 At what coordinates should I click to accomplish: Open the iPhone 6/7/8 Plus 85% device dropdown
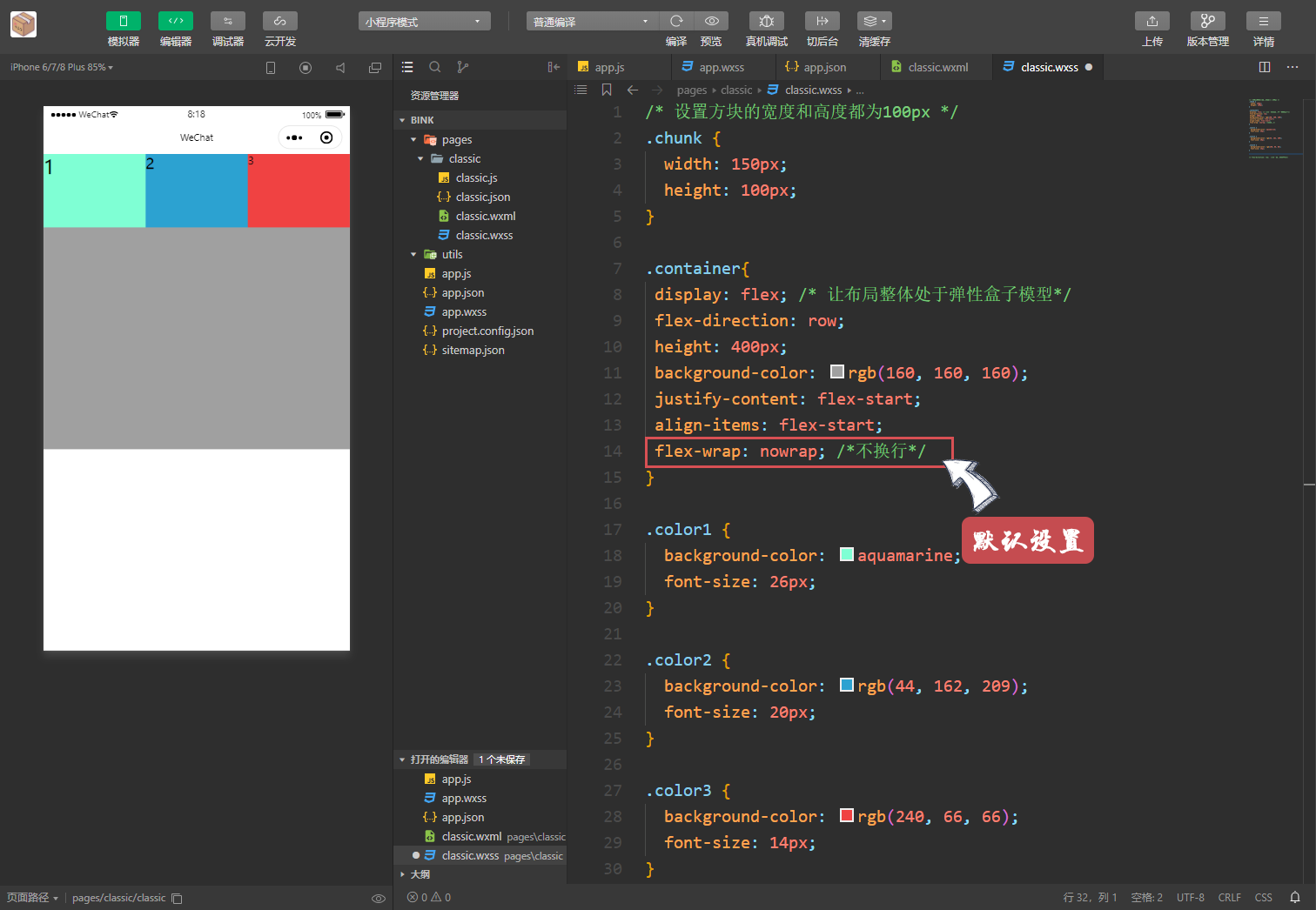coord(62,67)
